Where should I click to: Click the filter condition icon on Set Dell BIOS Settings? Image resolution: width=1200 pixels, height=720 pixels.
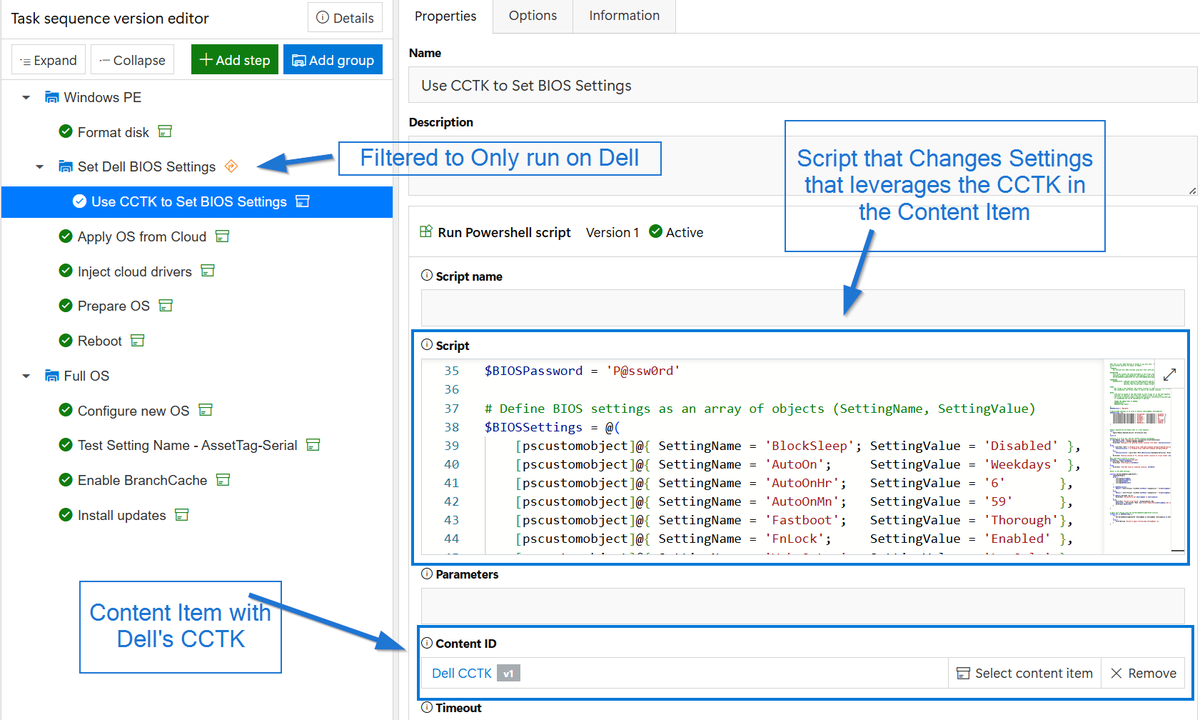[231, 166]
